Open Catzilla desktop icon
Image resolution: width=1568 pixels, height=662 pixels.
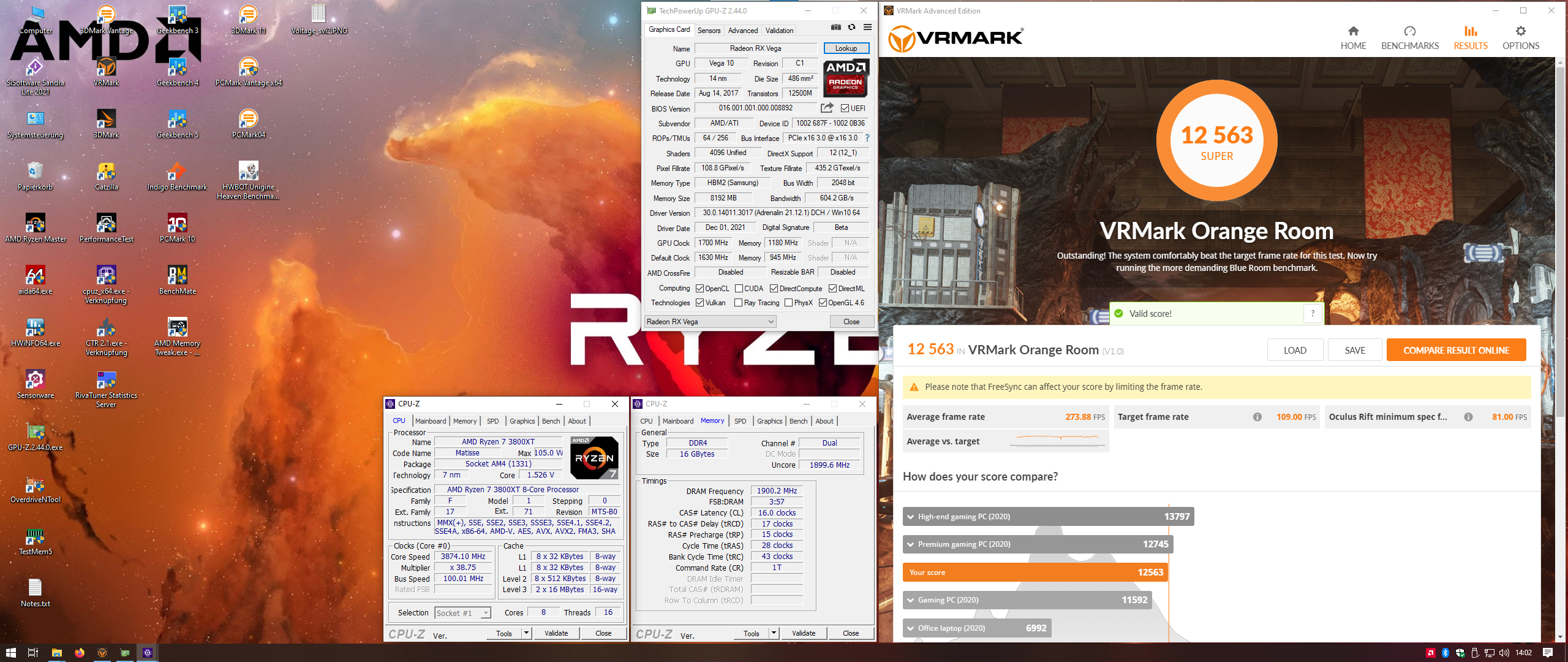107,175
